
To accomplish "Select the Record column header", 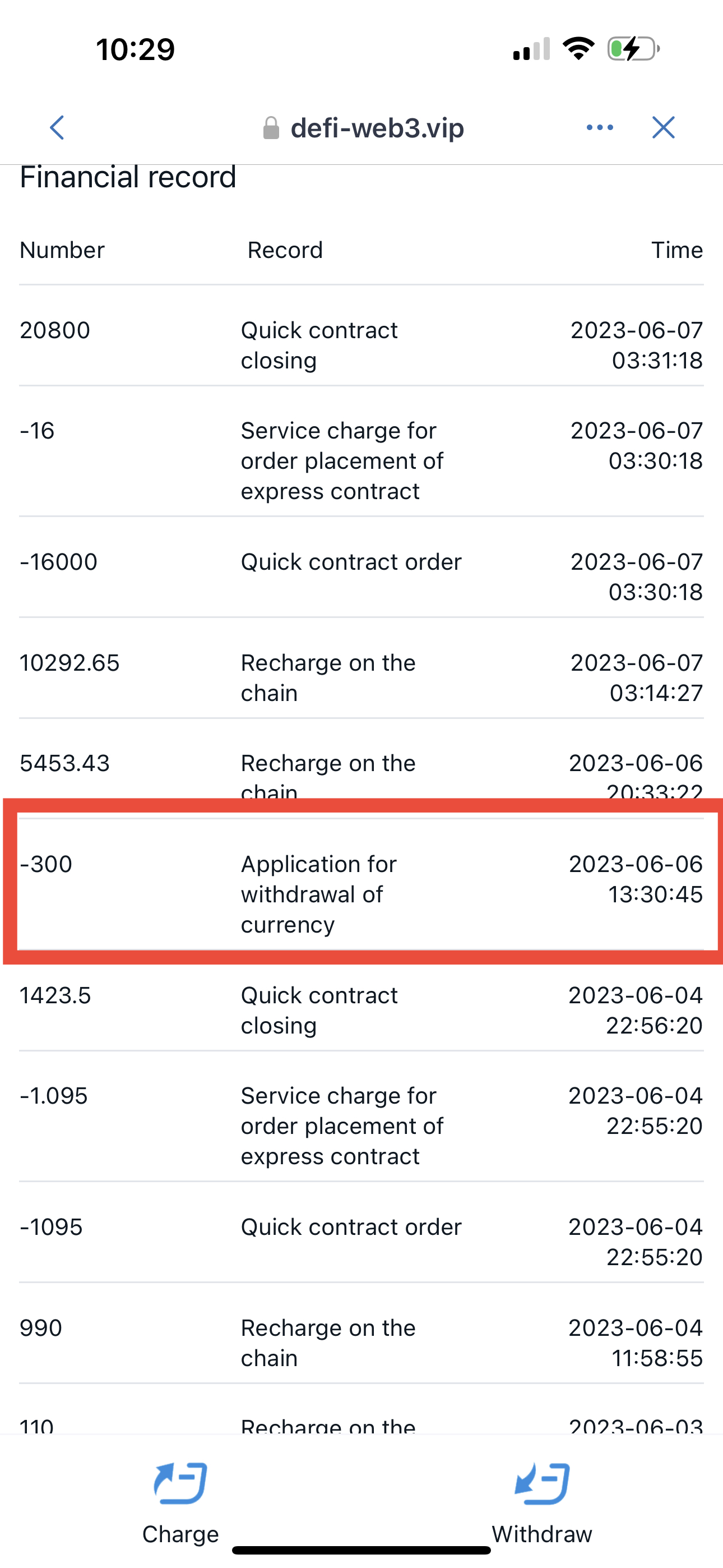I will pos(285,250).
